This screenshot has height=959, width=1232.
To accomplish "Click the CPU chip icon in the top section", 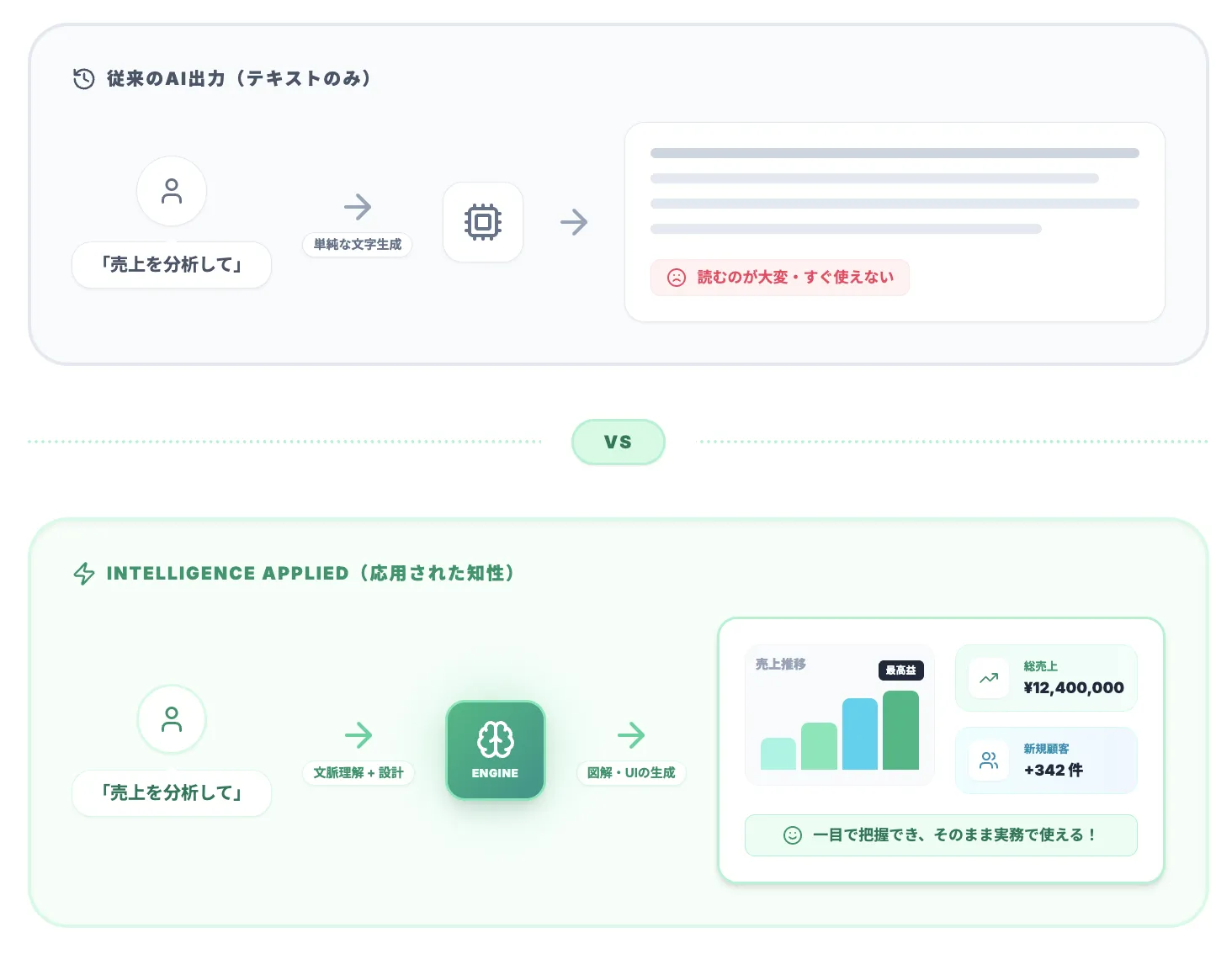I will pyautogui.click(x=483, y=222).
